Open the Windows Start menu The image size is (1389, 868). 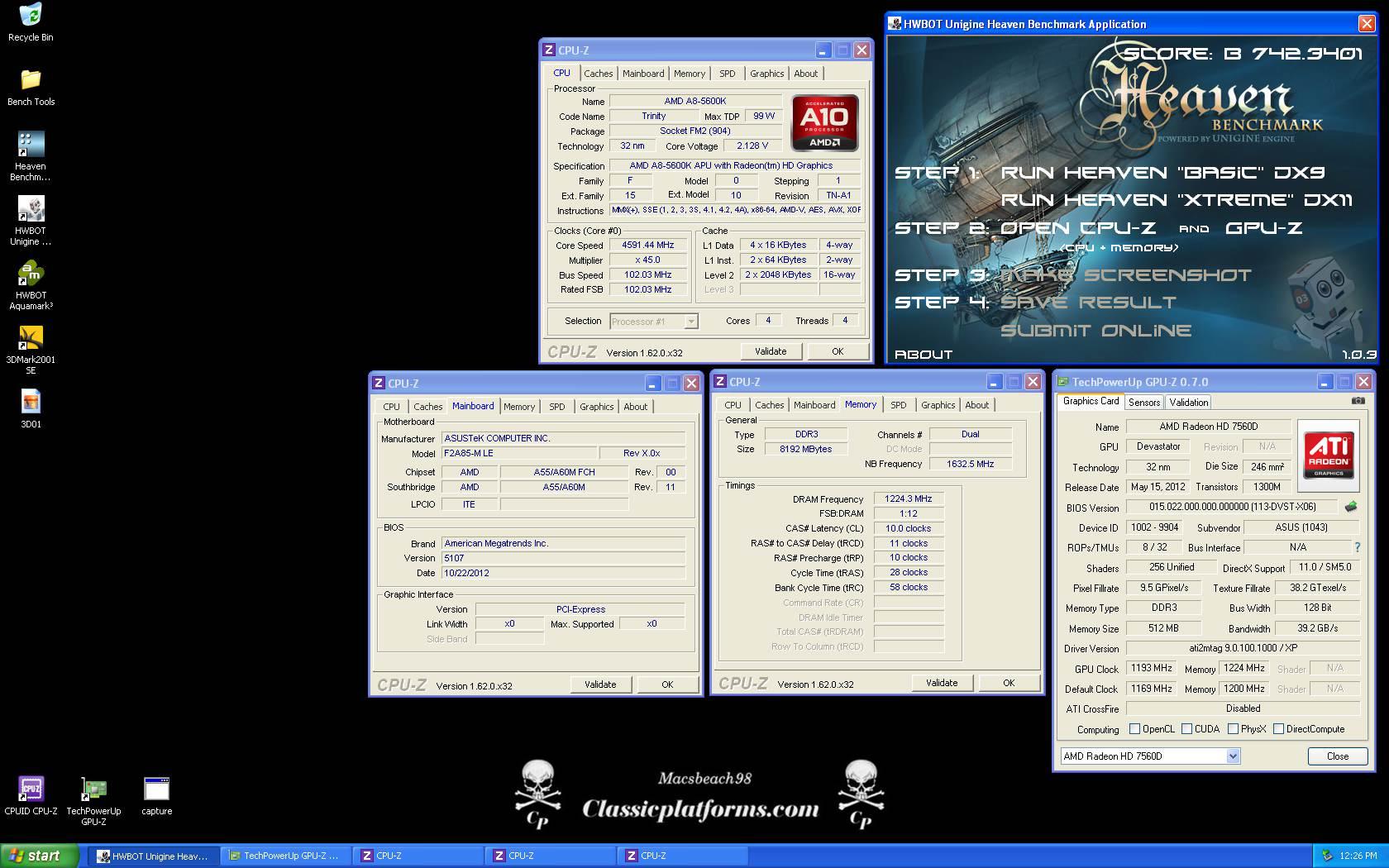39,856
